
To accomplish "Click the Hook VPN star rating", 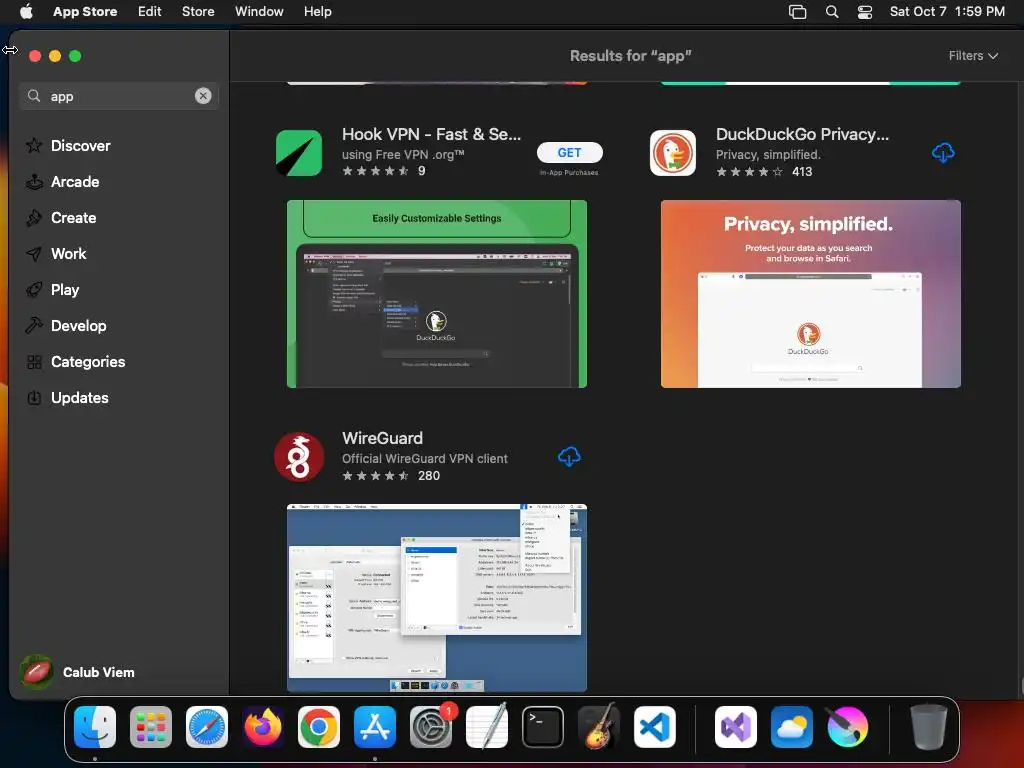I will coord(376,171).
